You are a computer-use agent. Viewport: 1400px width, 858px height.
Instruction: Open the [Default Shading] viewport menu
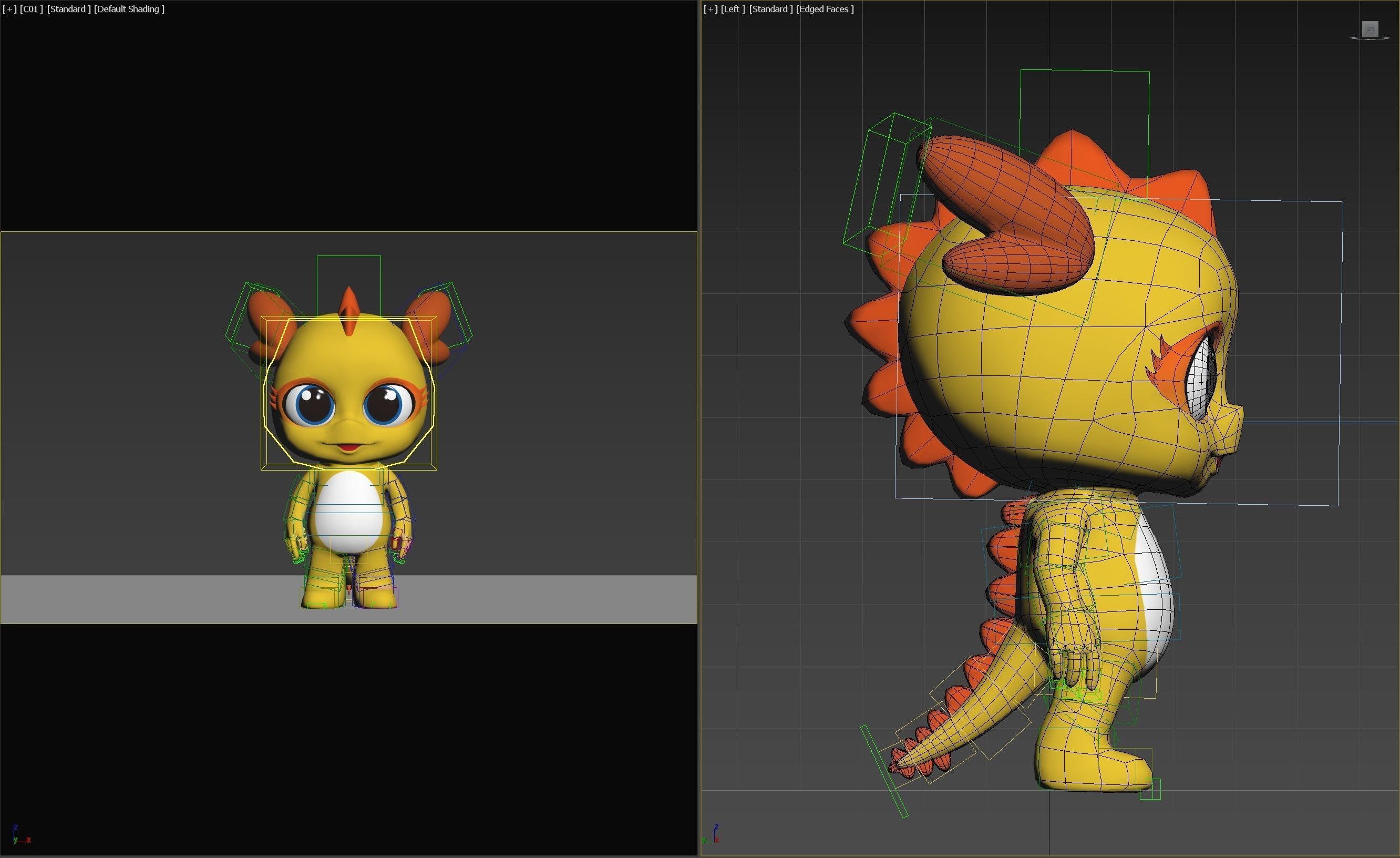130,9
